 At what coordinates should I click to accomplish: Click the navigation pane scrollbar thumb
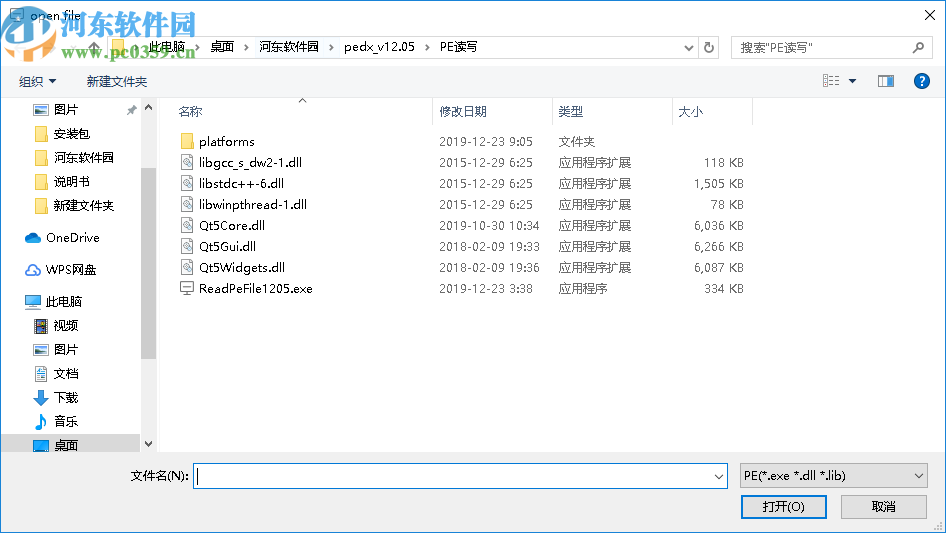coord(148,263)
